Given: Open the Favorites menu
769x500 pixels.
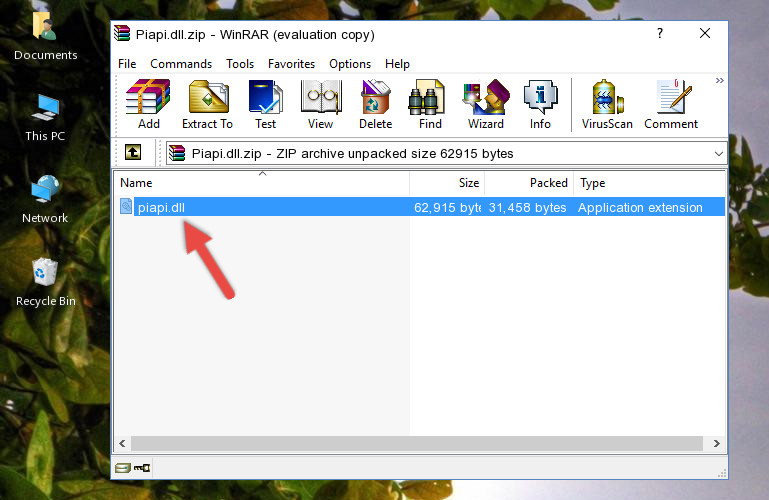Looking at the screenshot, I should [x=291, y=64].
